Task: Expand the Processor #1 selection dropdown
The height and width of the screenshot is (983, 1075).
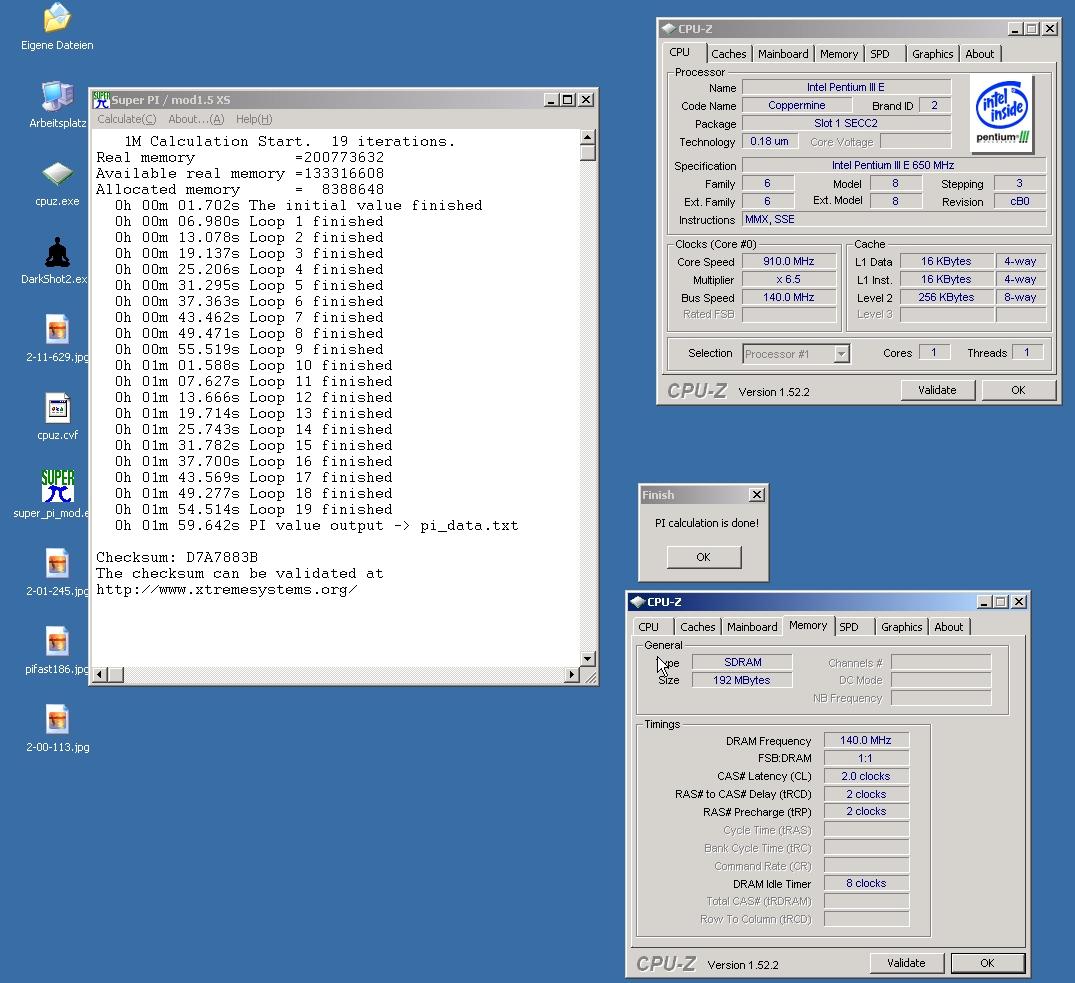Action: pos(841,354)
